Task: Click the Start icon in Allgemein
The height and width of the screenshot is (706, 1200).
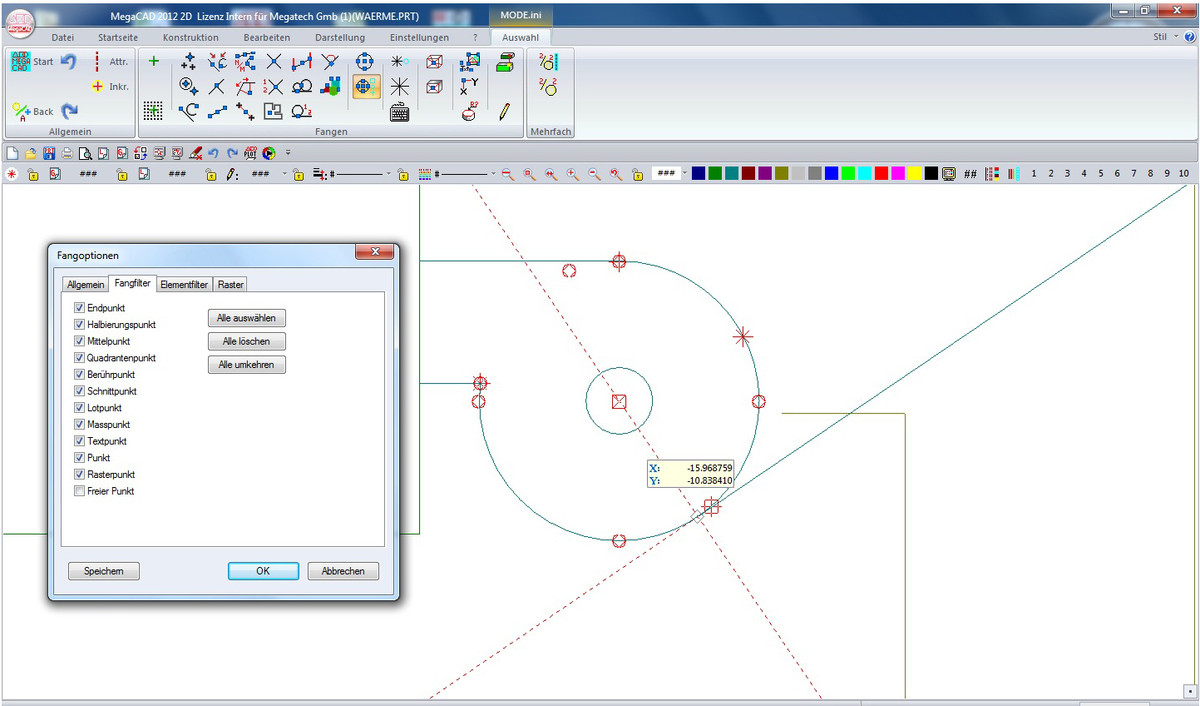Action: [22, 62]
